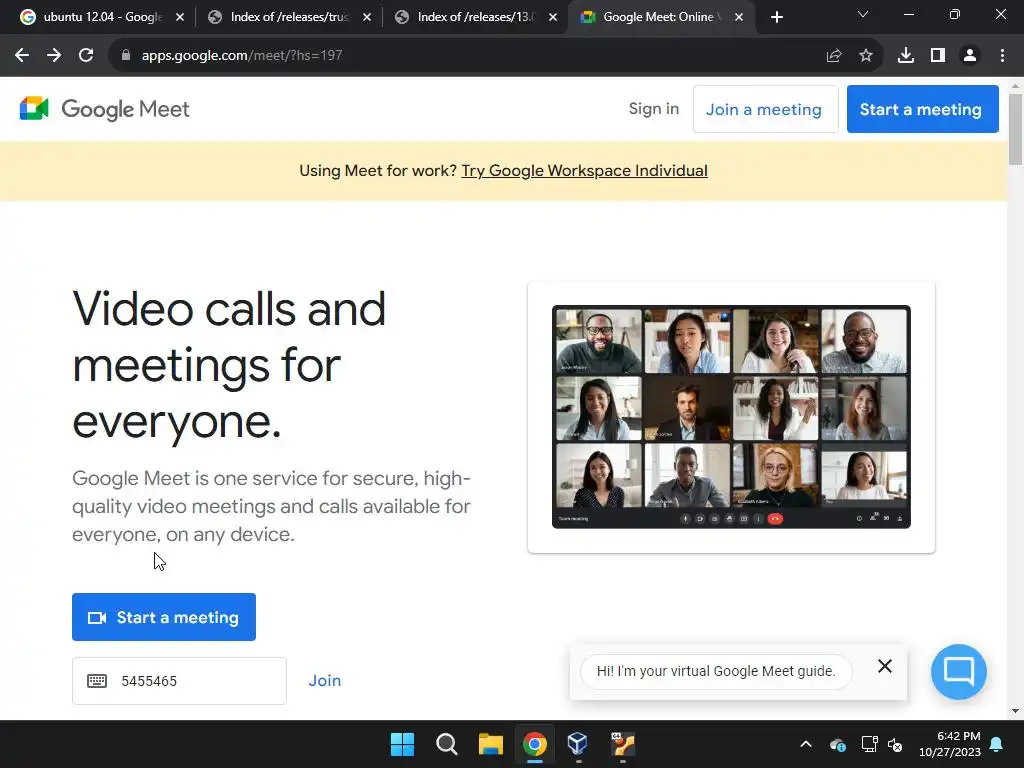Open the blue chat assistant bubble
The height and width of the screenshot is (768, 1024).
(959, 672)
